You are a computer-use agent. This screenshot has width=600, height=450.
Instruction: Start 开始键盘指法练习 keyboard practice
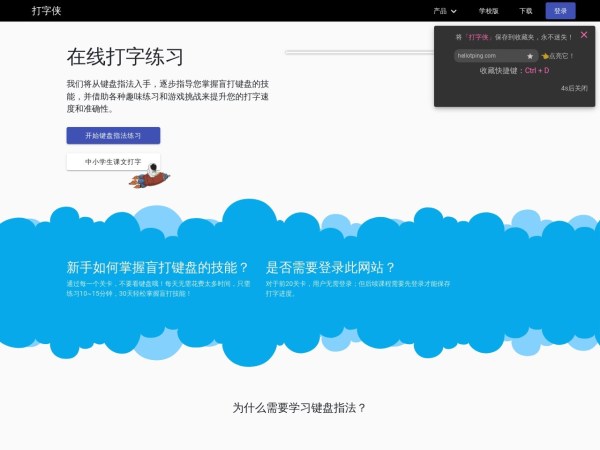pos(113,135)
